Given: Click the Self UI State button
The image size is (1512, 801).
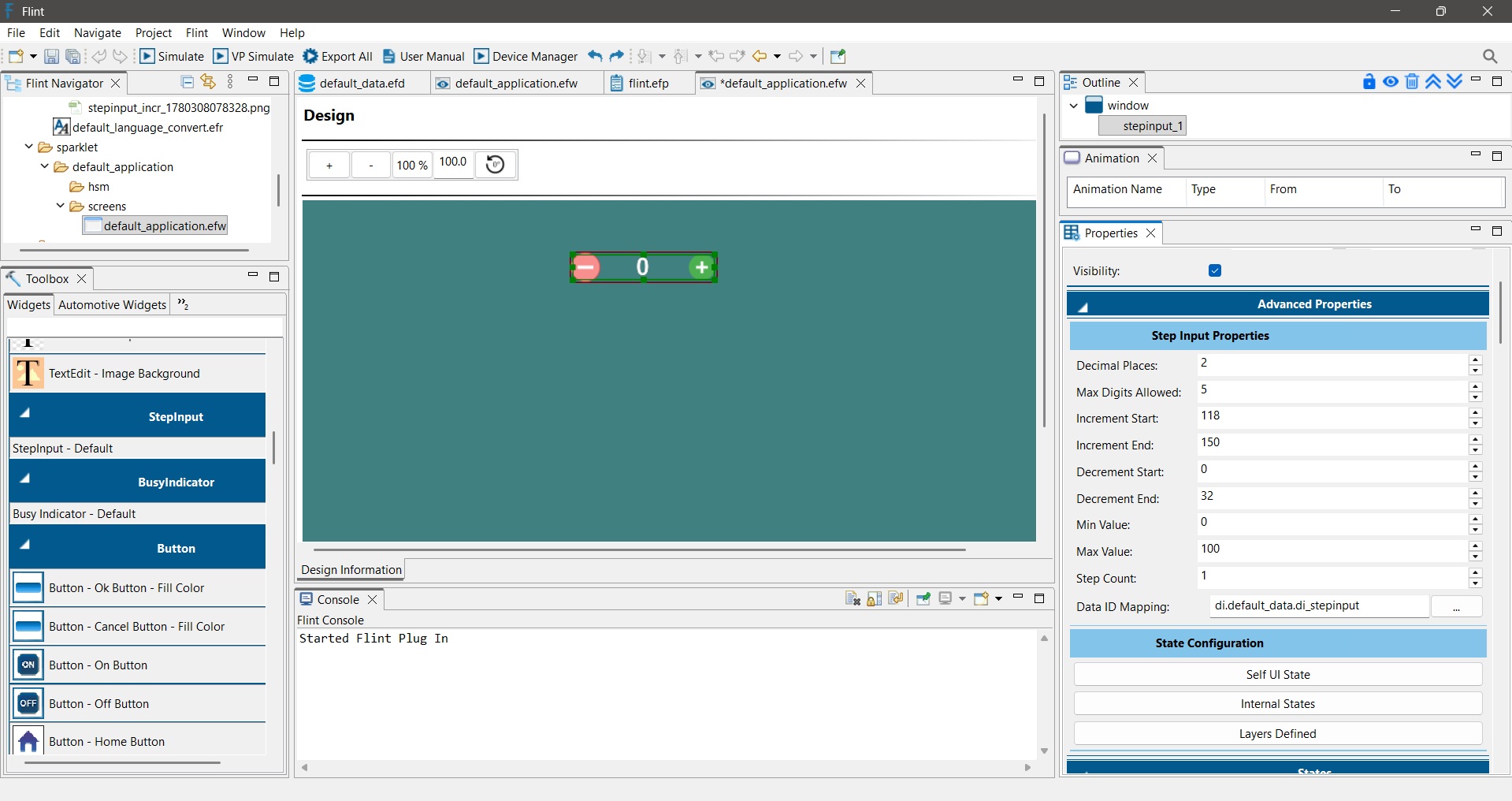Looking at the screenshot, I should click(1278, 675).
